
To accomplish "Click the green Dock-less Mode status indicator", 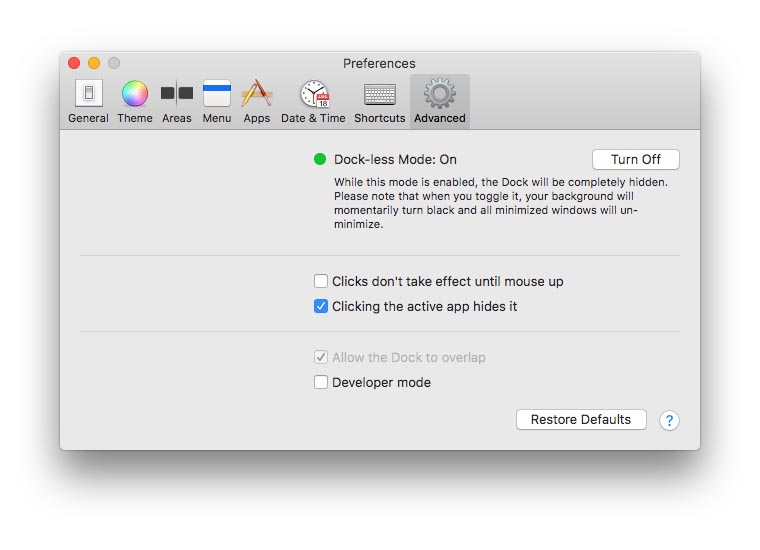I will click(320, 159).
